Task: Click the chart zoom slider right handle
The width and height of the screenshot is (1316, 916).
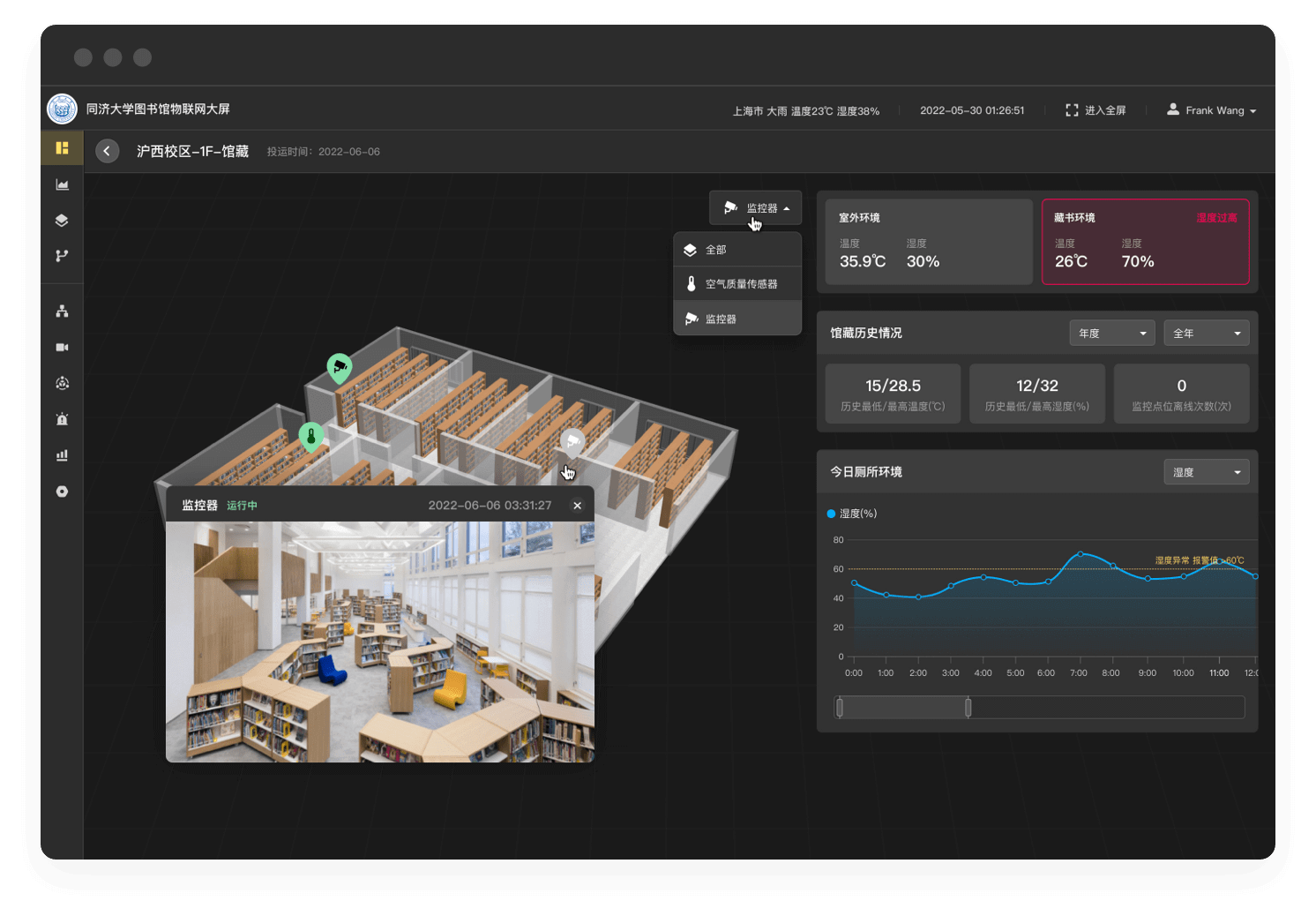Action: 968,707
